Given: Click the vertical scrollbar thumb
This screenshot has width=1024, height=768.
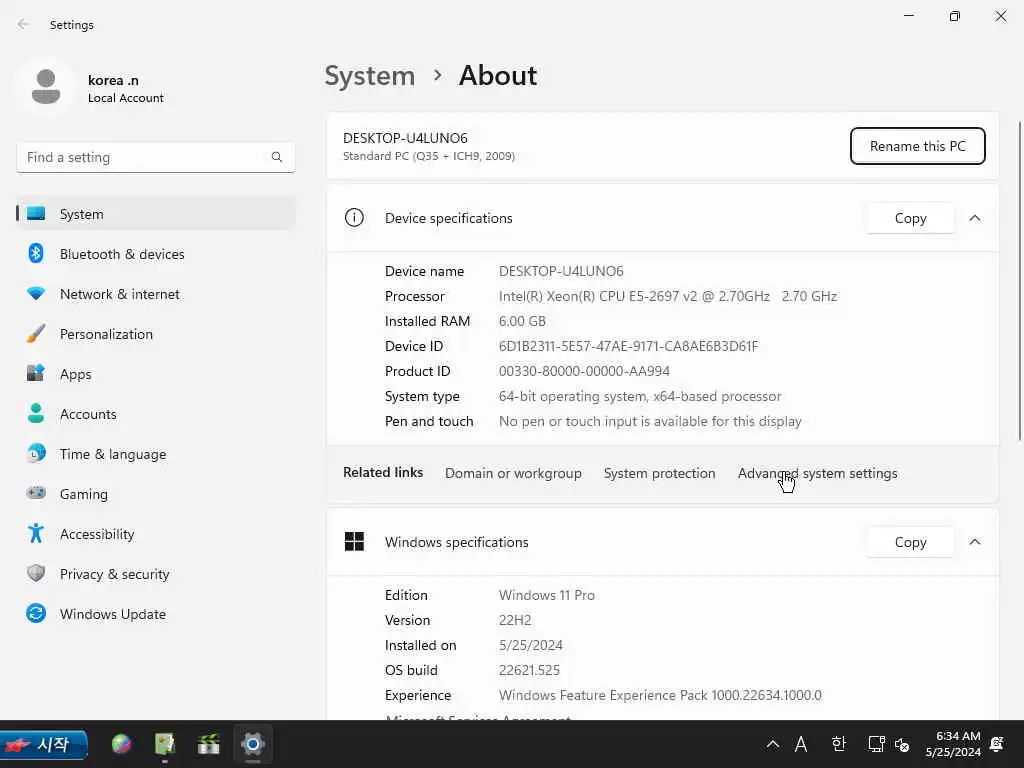Looking at the screenshot, I should point(1020,281).
